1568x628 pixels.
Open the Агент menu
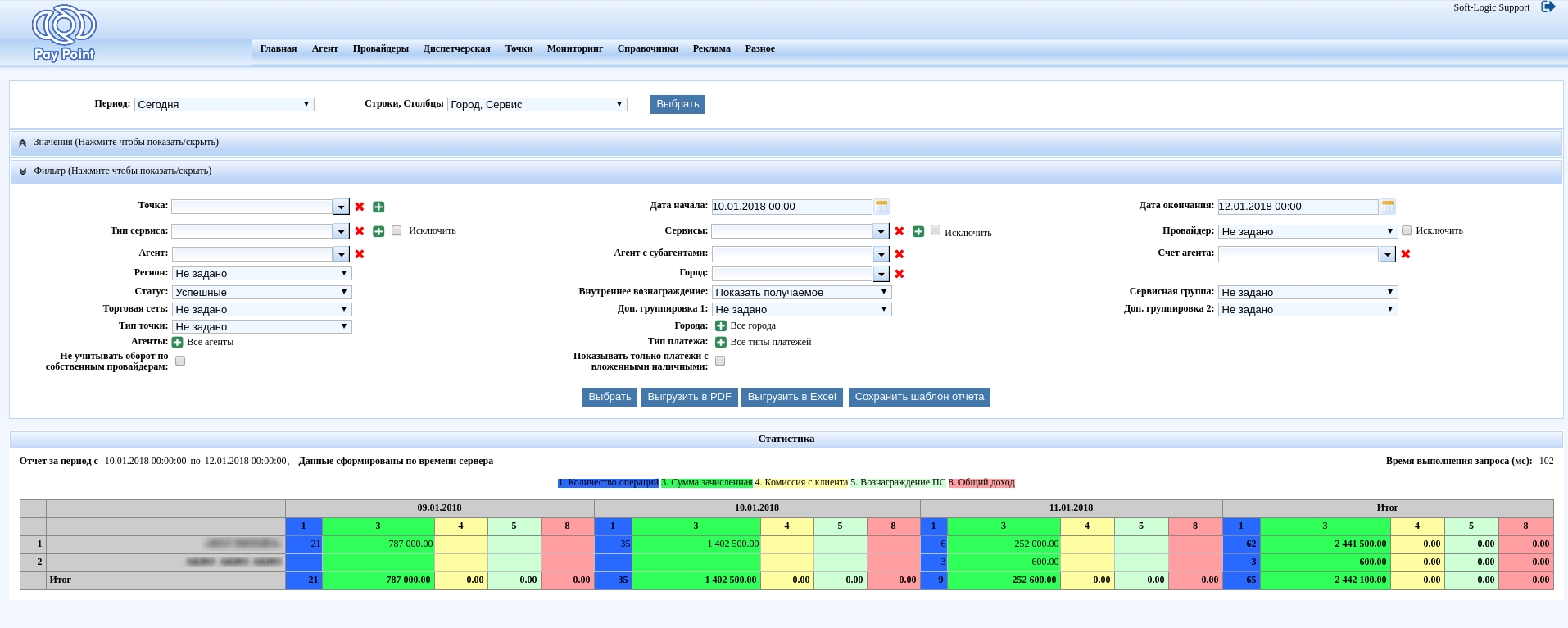click(x=324, y=48)
